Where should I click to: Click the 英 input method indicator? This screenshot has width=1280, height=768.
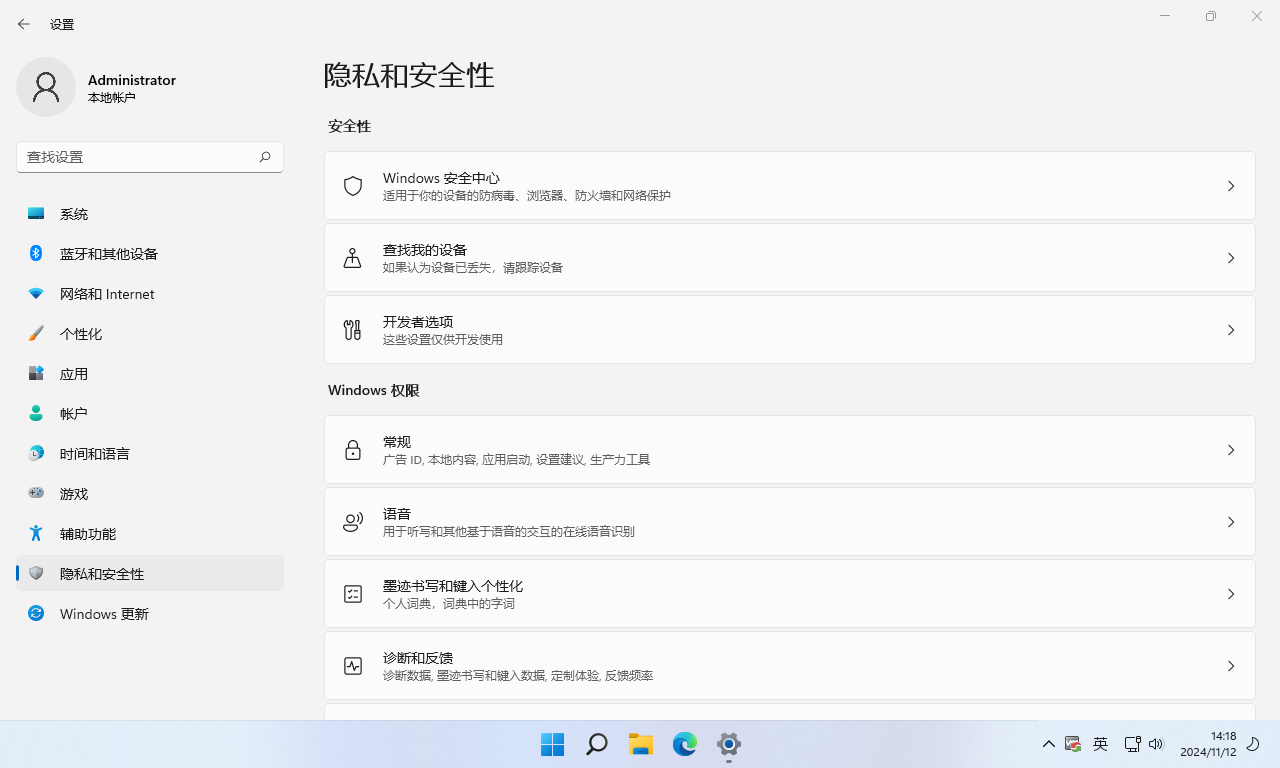[1101, 744]
